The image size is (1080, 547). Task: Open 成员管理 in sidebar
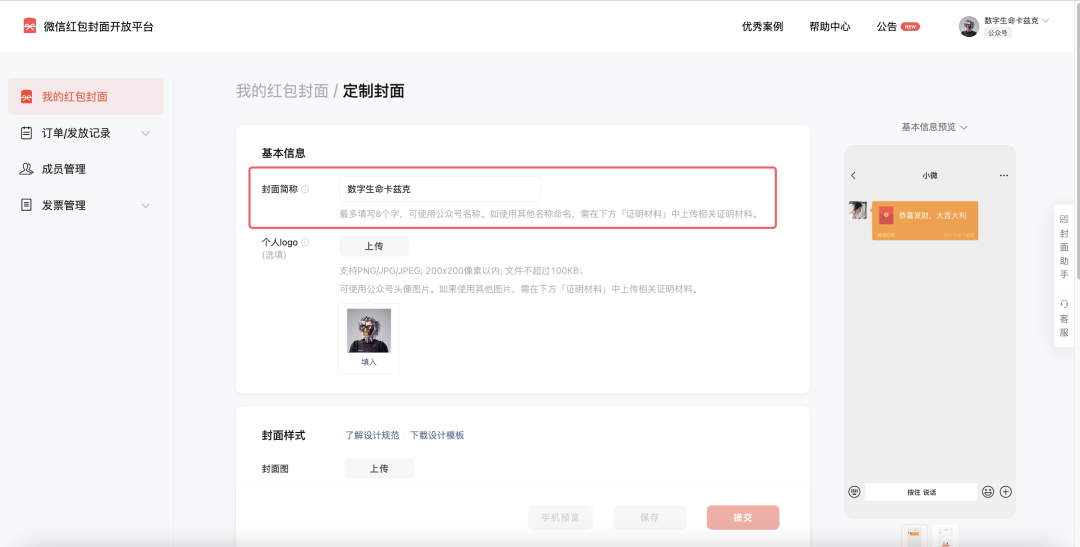click(63, 169)
